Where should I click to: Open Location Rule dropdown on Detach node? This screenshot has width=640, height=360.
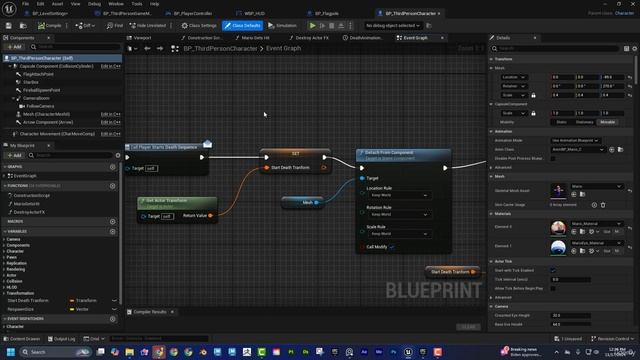coord(399,196)
